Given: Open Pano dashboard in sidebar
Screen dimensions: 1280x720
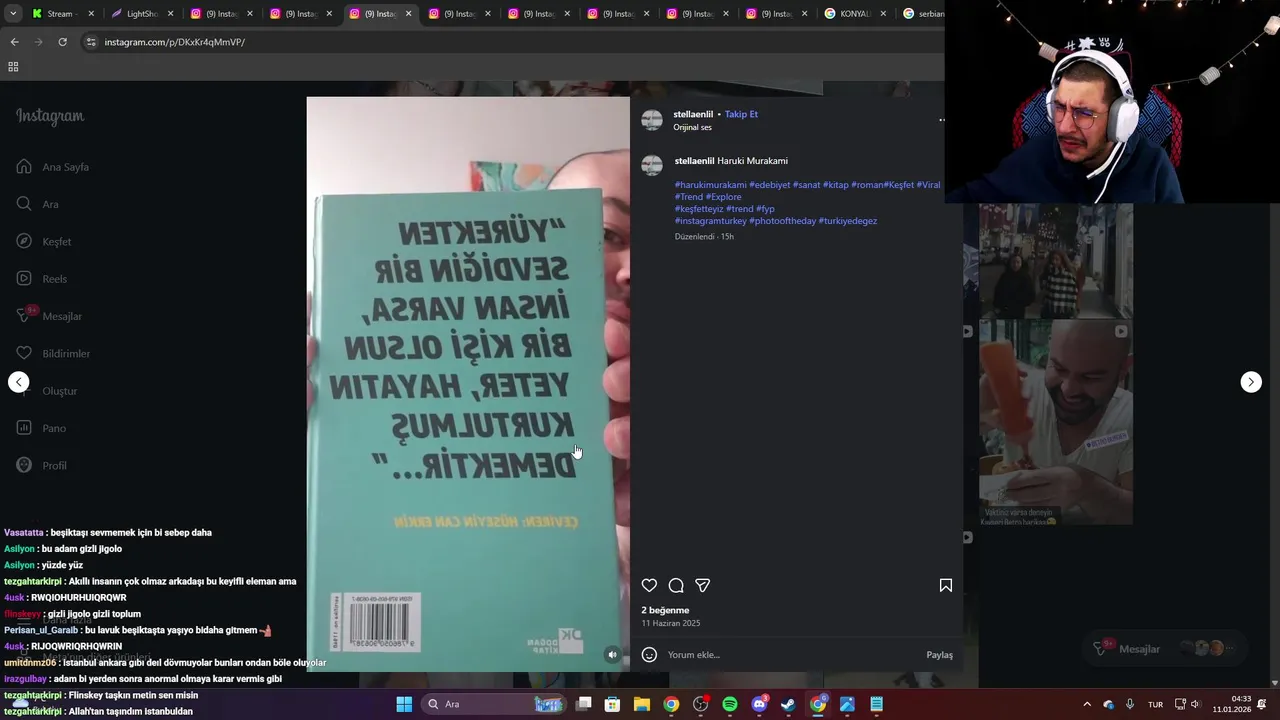Looking at the screenshot, I should coord(42,428).
